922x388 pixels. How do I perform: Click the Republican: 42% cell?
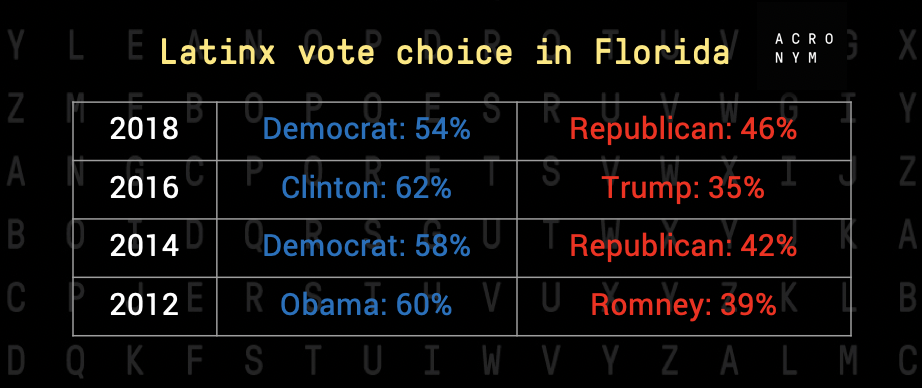click(x=684, y=247)
